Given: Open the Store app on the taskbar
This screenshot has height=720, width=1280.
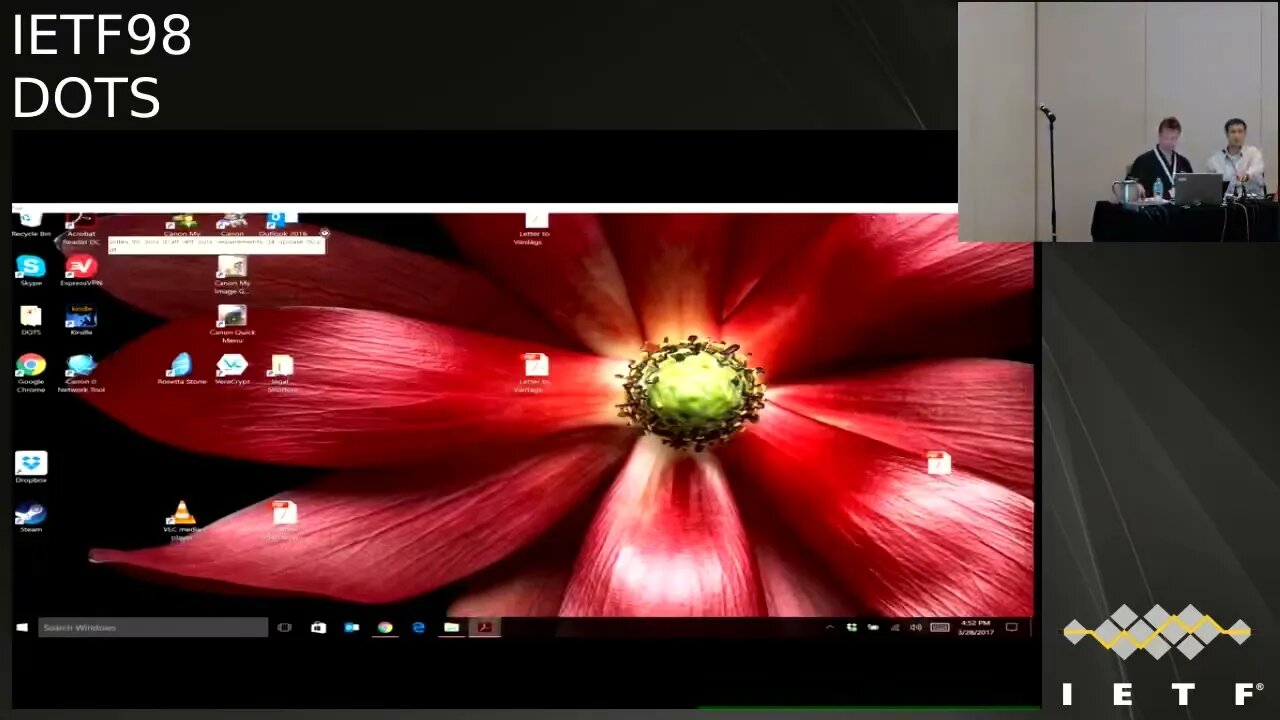Looking at the screenshot, I should pyautogui.click(x=318, y=627).
